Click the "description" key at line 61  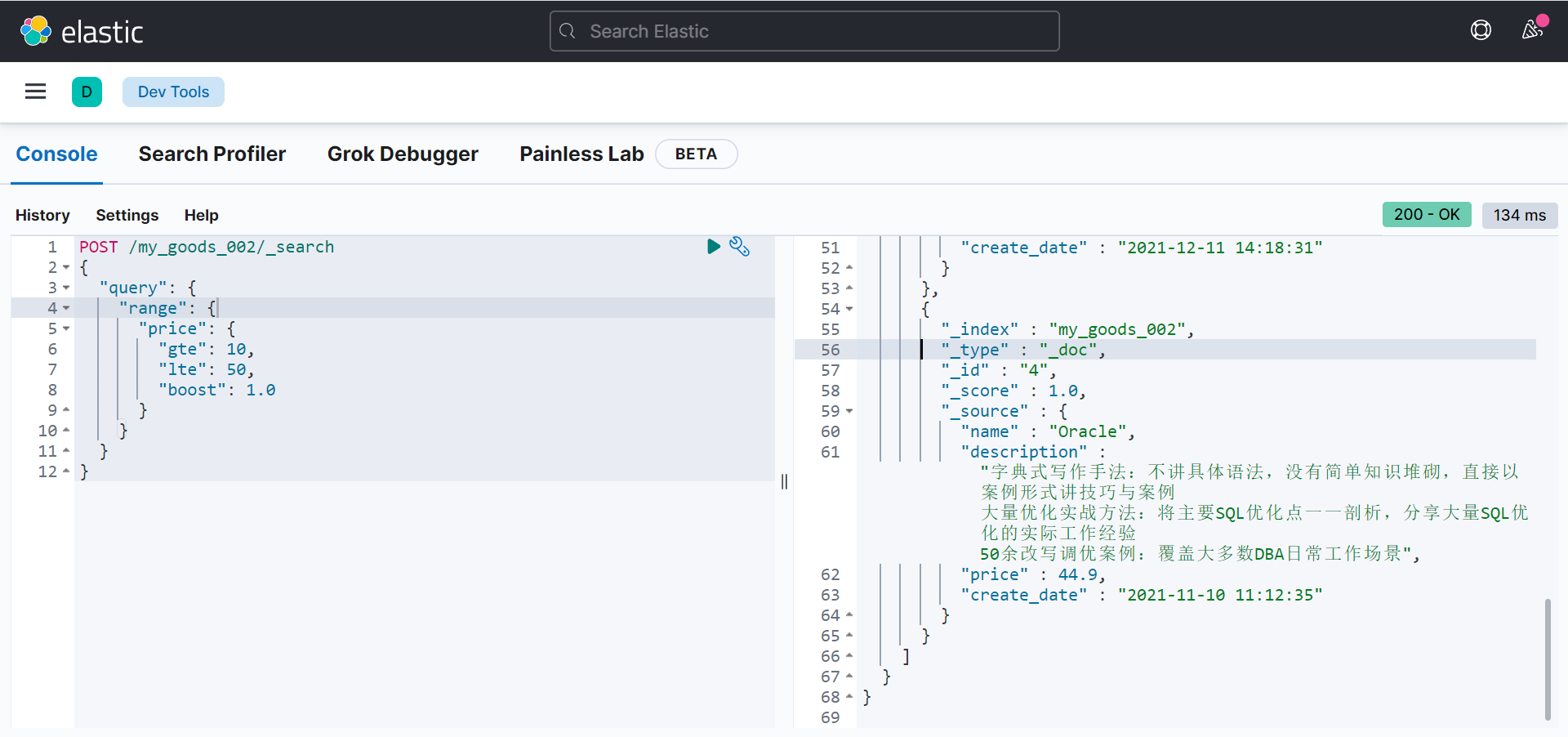coord(1024,452)
